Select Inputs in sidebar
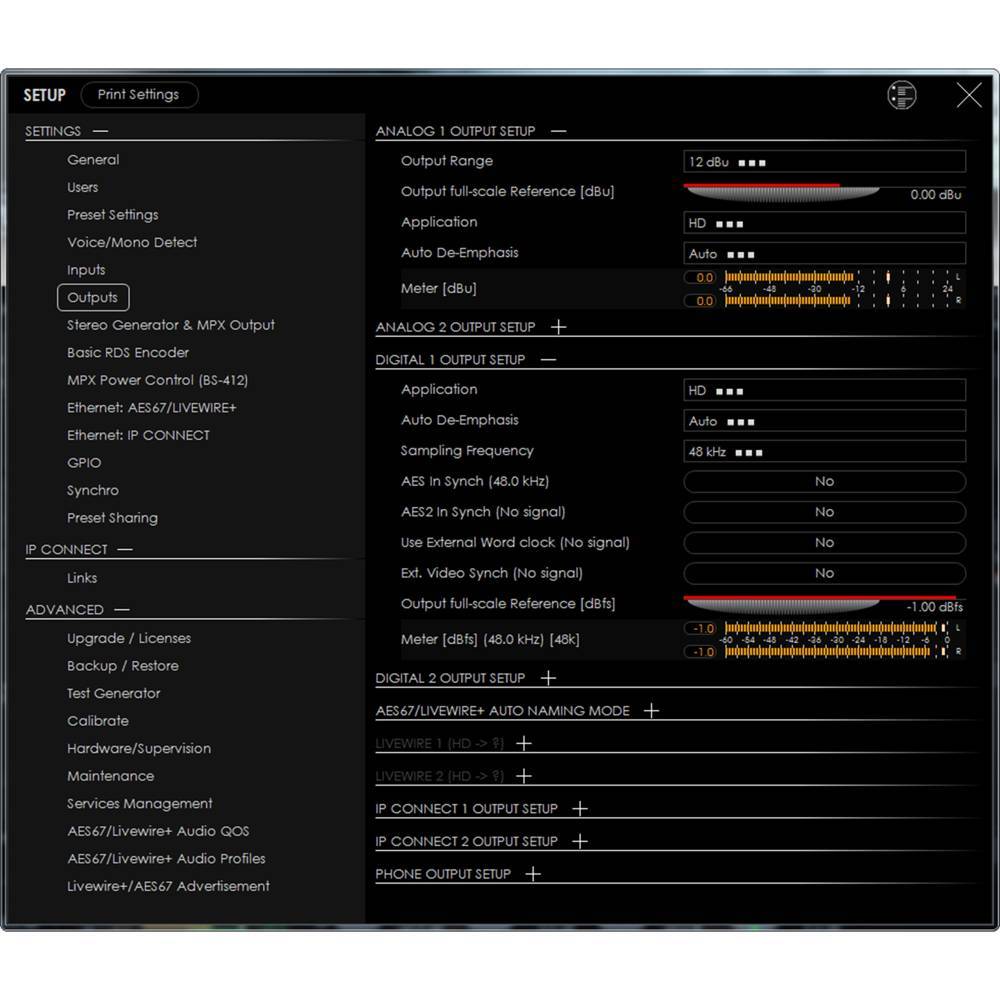Viewport: 1000px width, 1000px height. coord(86,270)
